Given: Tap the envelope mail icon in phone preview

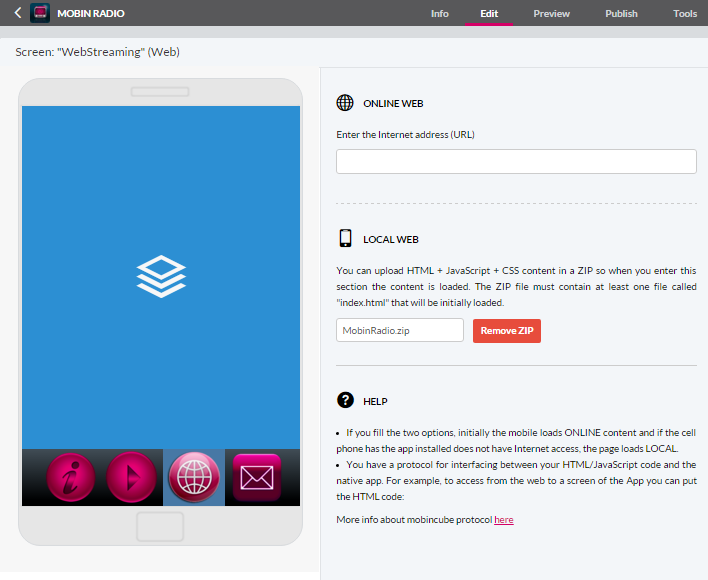Looking at the screenshot, I should [256, 478].
